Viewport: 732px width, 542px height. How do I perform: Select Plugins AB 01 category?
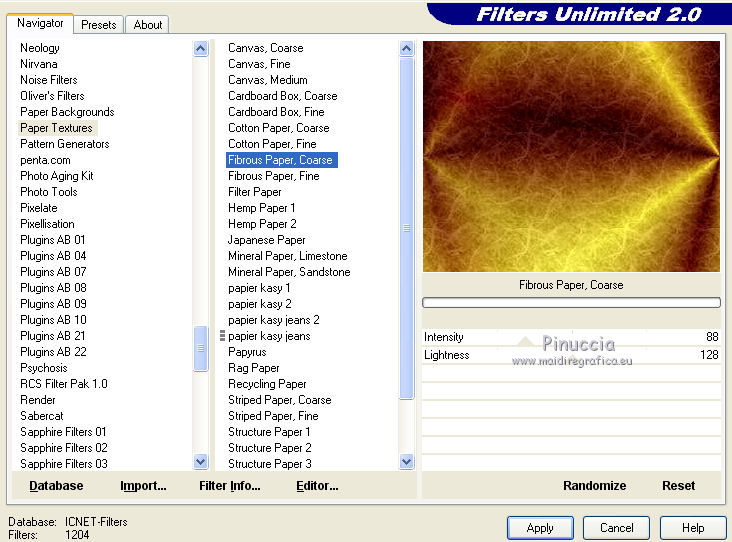coord(53,240)
